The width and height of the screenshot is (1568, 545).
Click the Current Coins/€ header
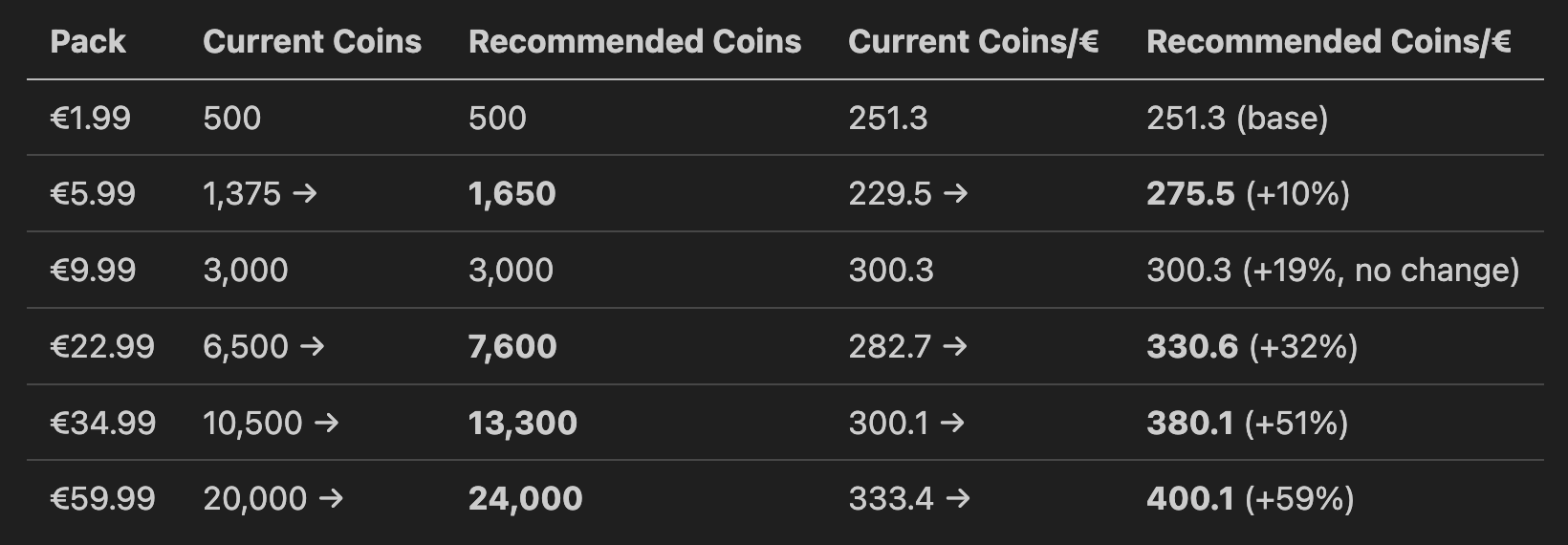[x=973, y=41]
